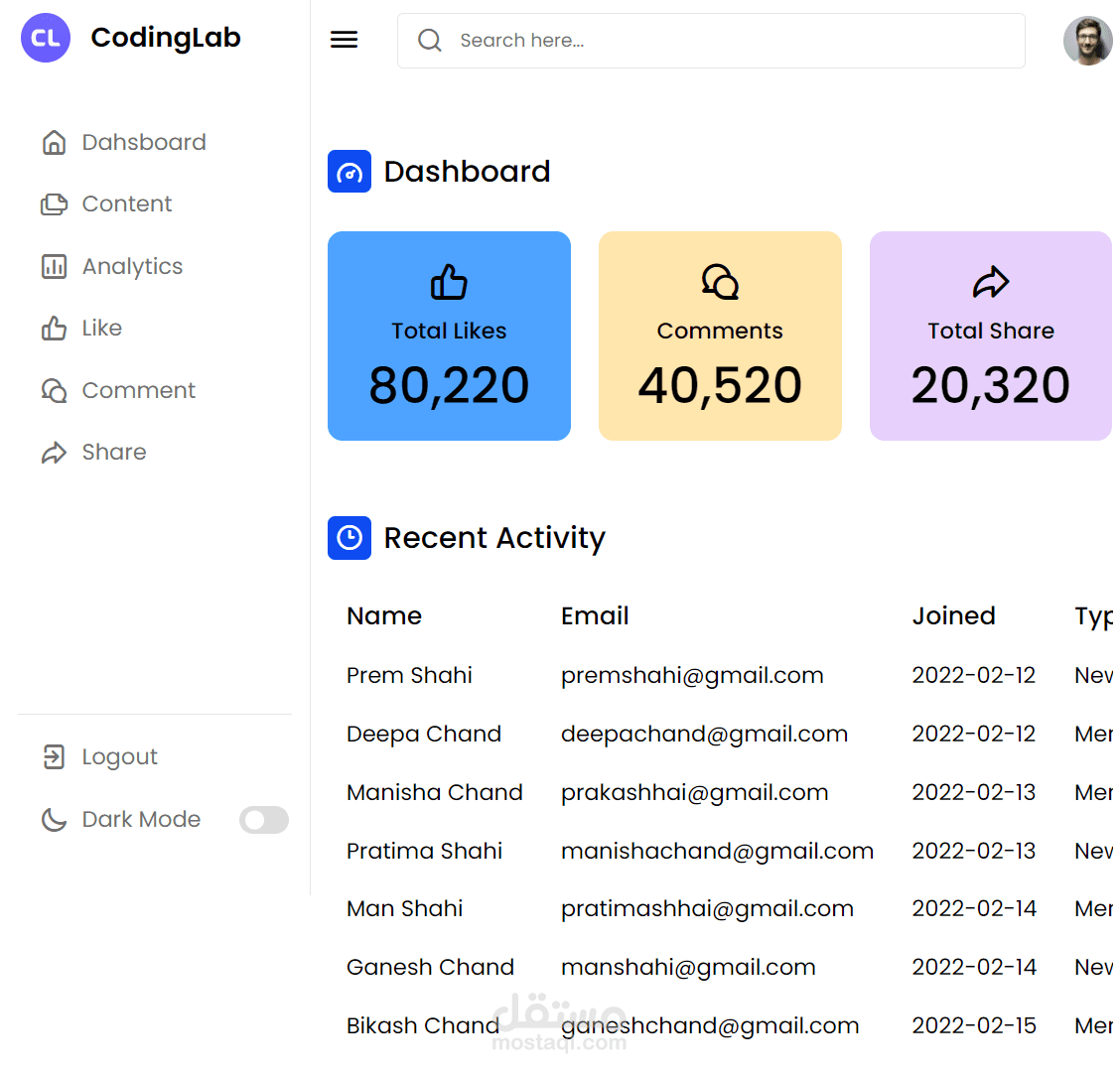Click the prakashhai@gmail.com email
The height and width of the screenshot is (1076, 1120).
pyautogui.click(x=694, y=792)
